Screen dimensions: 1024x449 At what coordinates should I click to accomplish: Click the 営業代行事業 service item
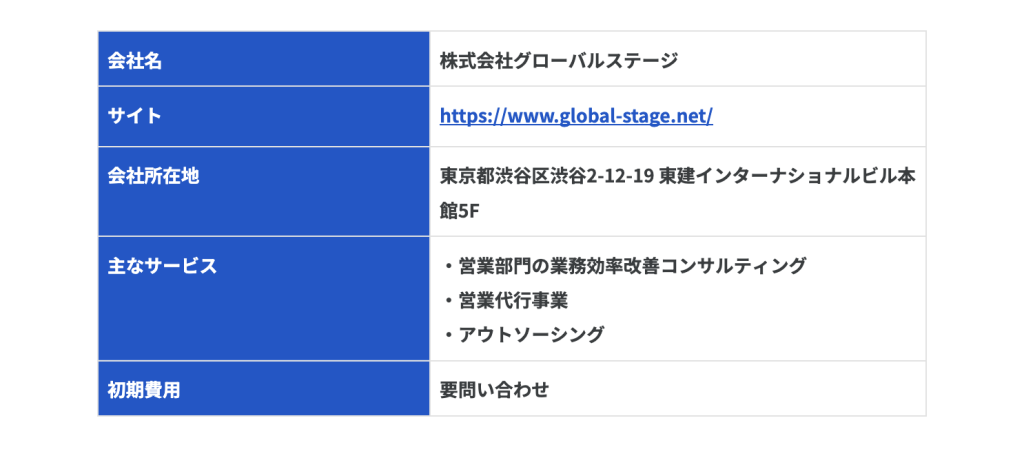coord(513,301)
